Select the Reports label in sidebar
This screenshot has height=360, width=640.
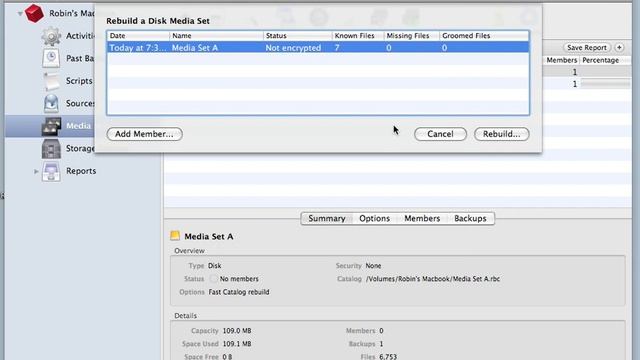click(x=81, y=171)
